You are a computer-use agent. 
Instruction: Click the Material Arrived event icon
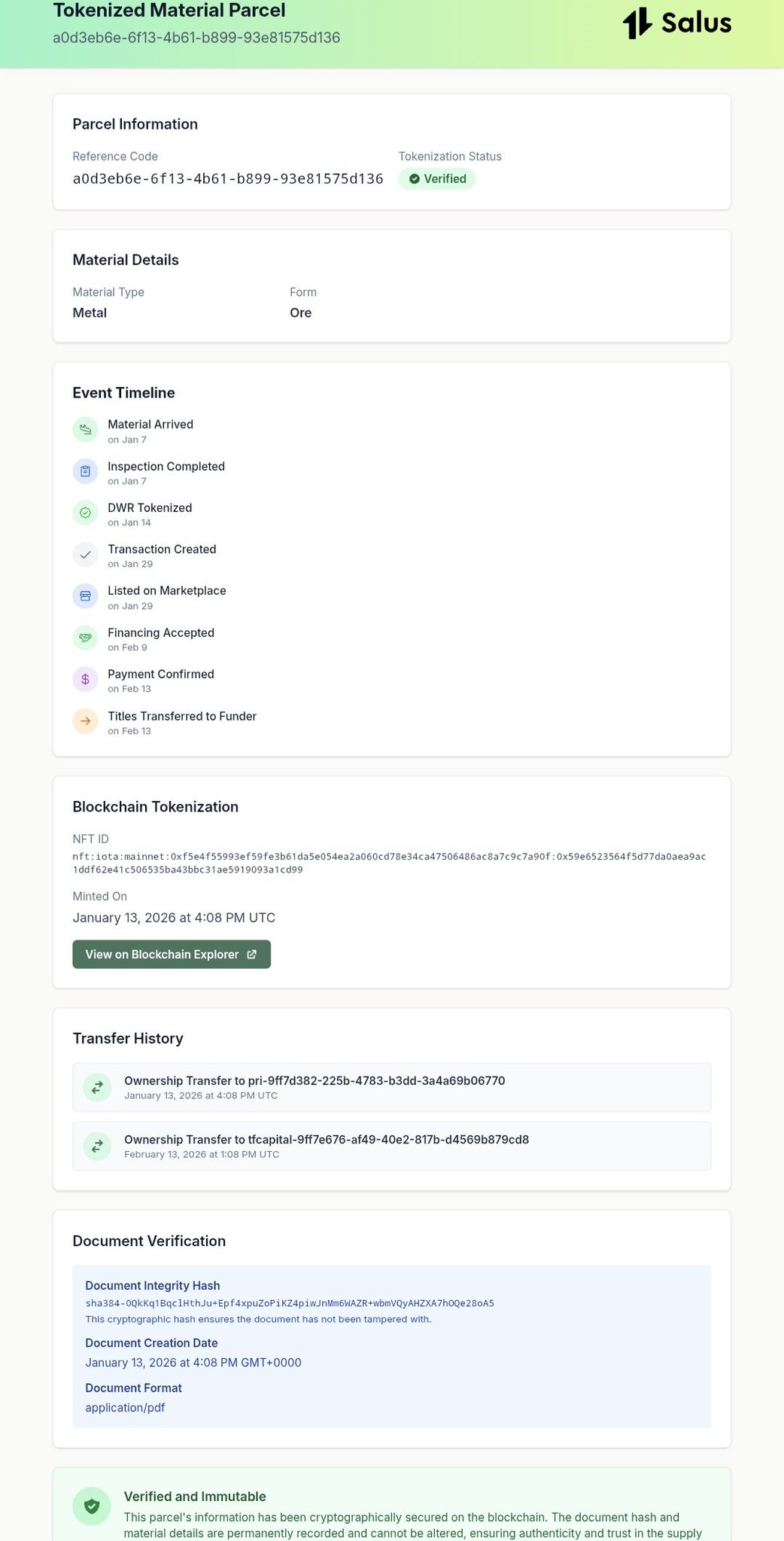coord(86,430)
